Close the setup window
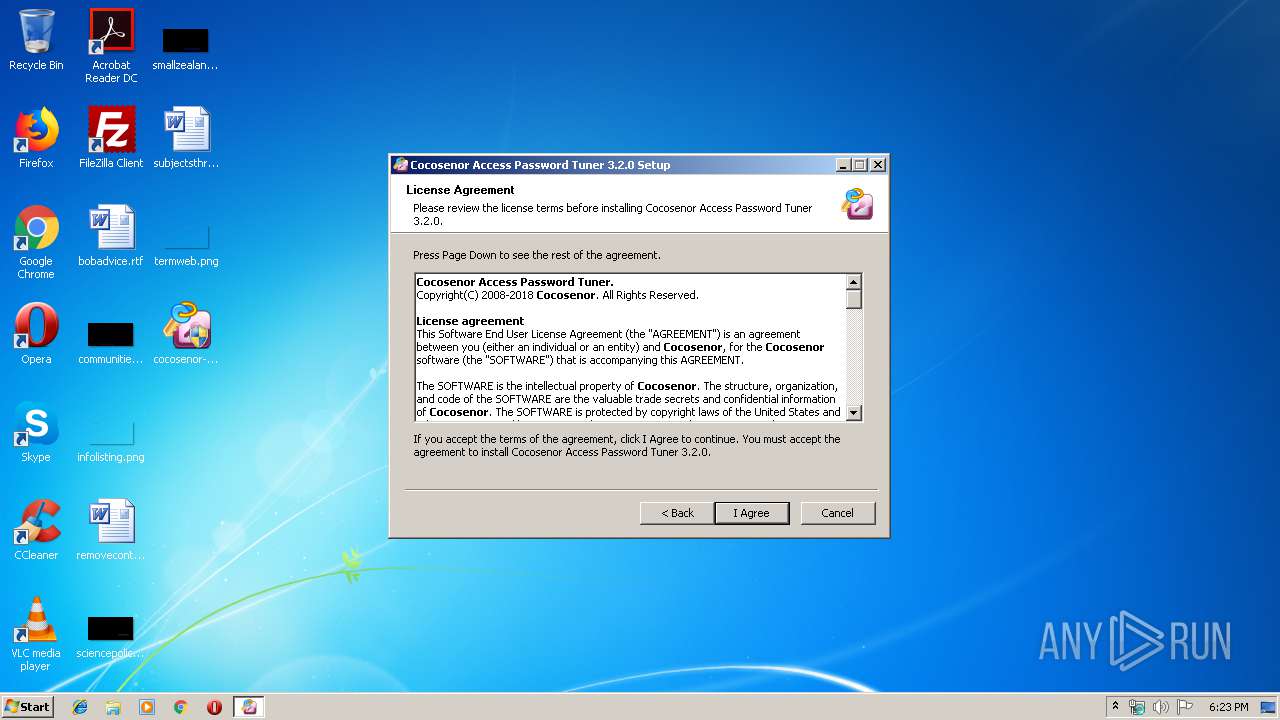1280x720 pixels. pyautogui.click(x=877, y=165)
